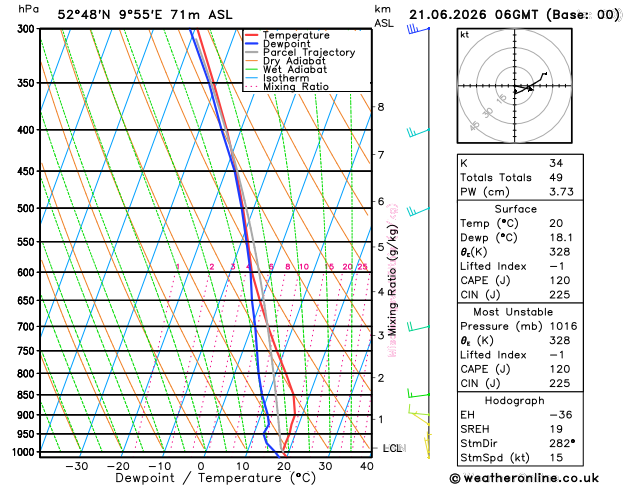The height and width of the screenshot is (486, 629).
Task: Click the gray Parcel Trajectory legend swatch
Action: (252, 52)
